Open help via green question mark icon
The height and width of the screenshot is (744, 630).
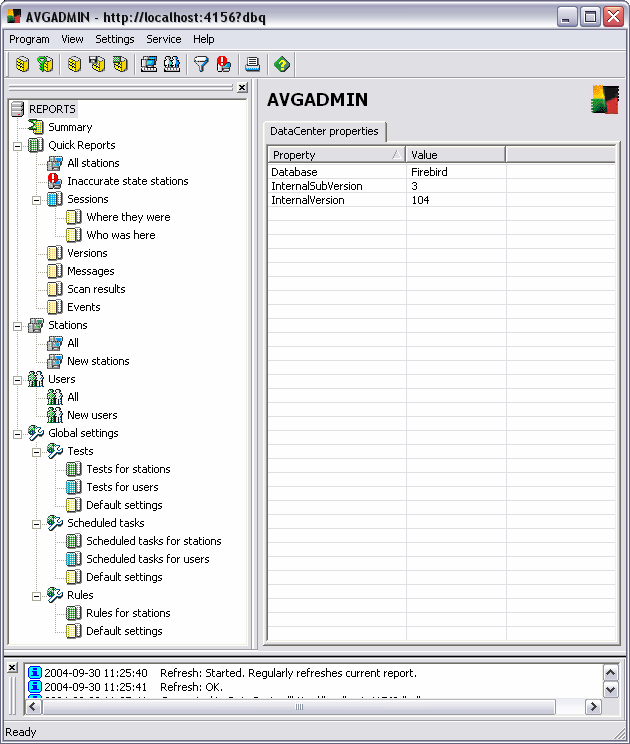[x=282, y=65]
